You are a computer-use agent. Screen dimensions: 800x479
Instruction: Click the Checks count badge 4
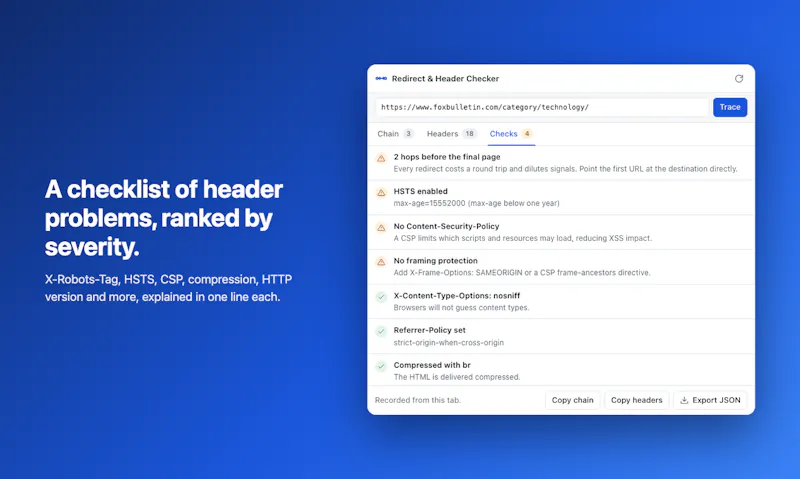point(527,134)
